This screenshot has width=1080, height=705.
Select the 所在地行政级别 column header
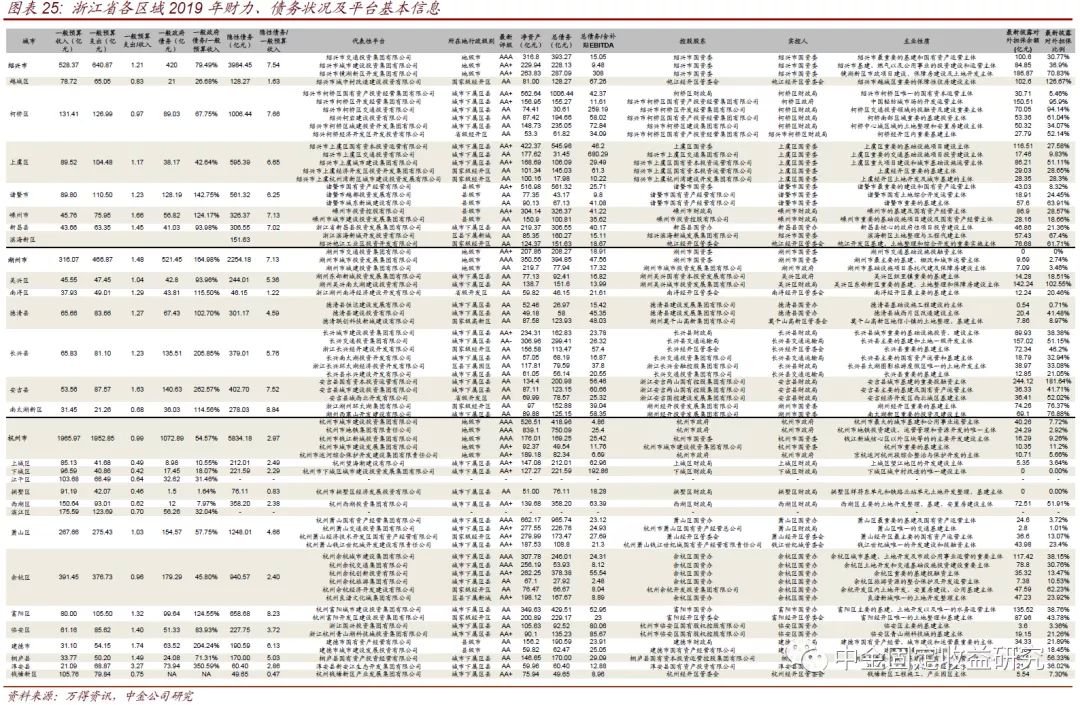[x=471, y=42]
